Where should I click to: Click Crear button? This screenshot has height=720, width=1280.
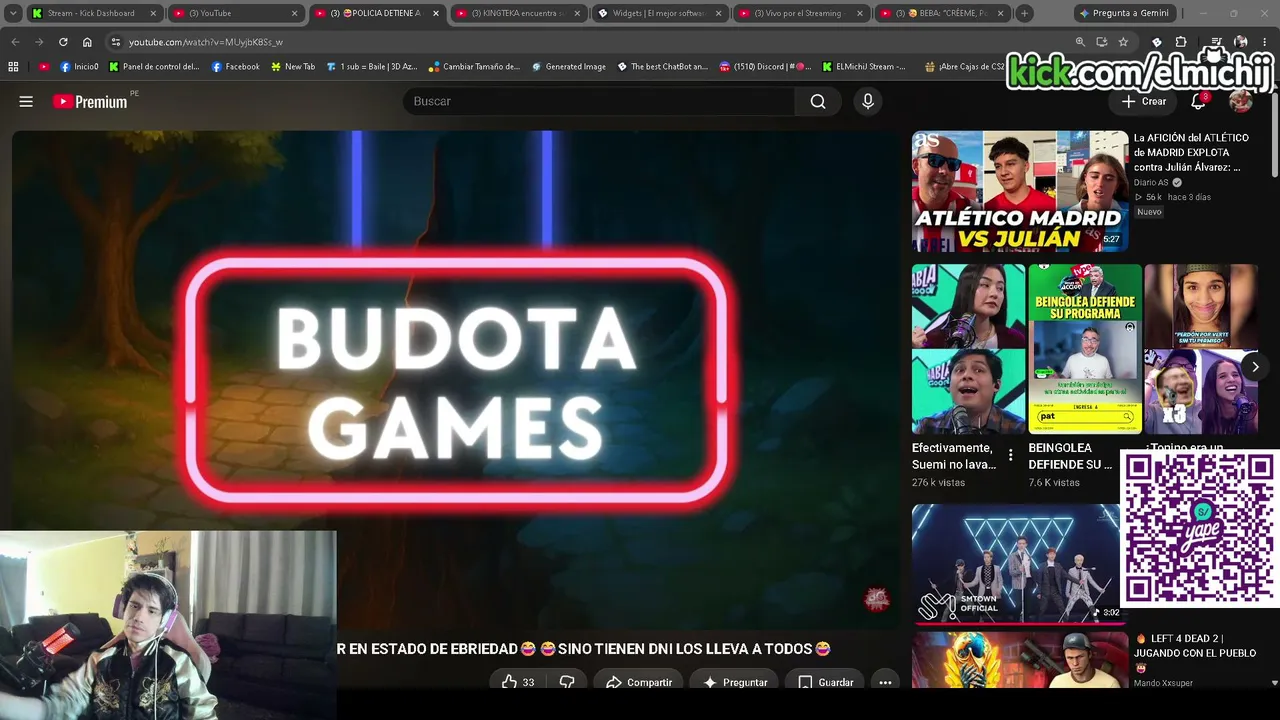(x=1143, y=101)
